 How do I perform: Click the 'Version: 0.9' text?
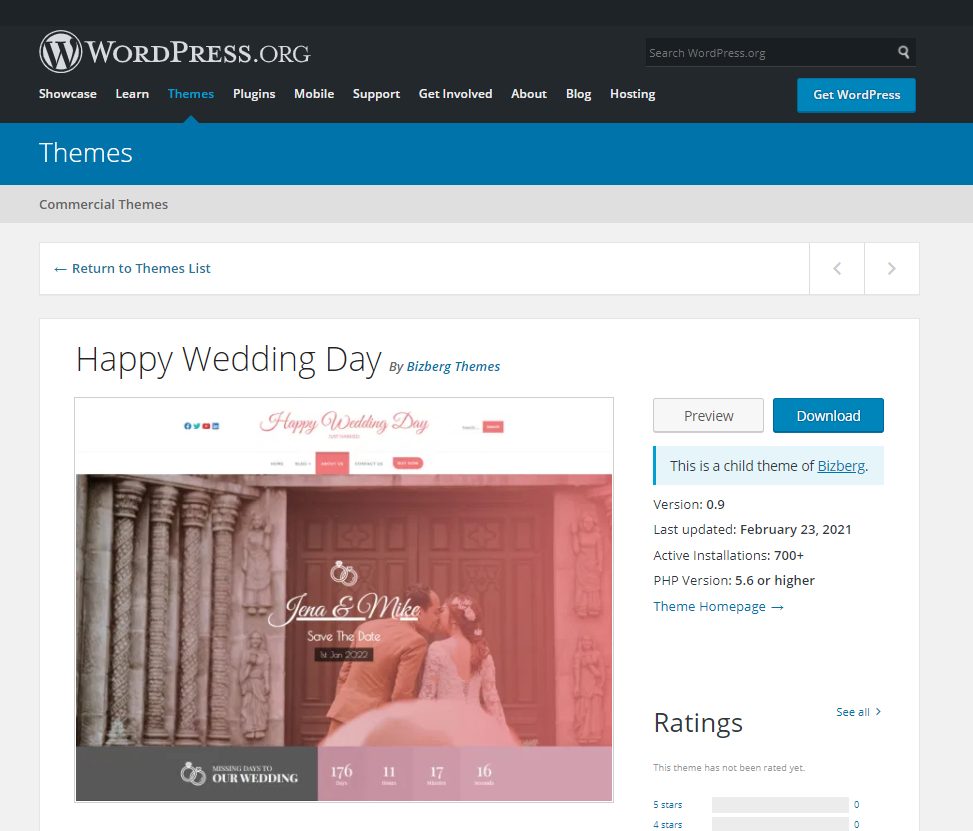689,505
